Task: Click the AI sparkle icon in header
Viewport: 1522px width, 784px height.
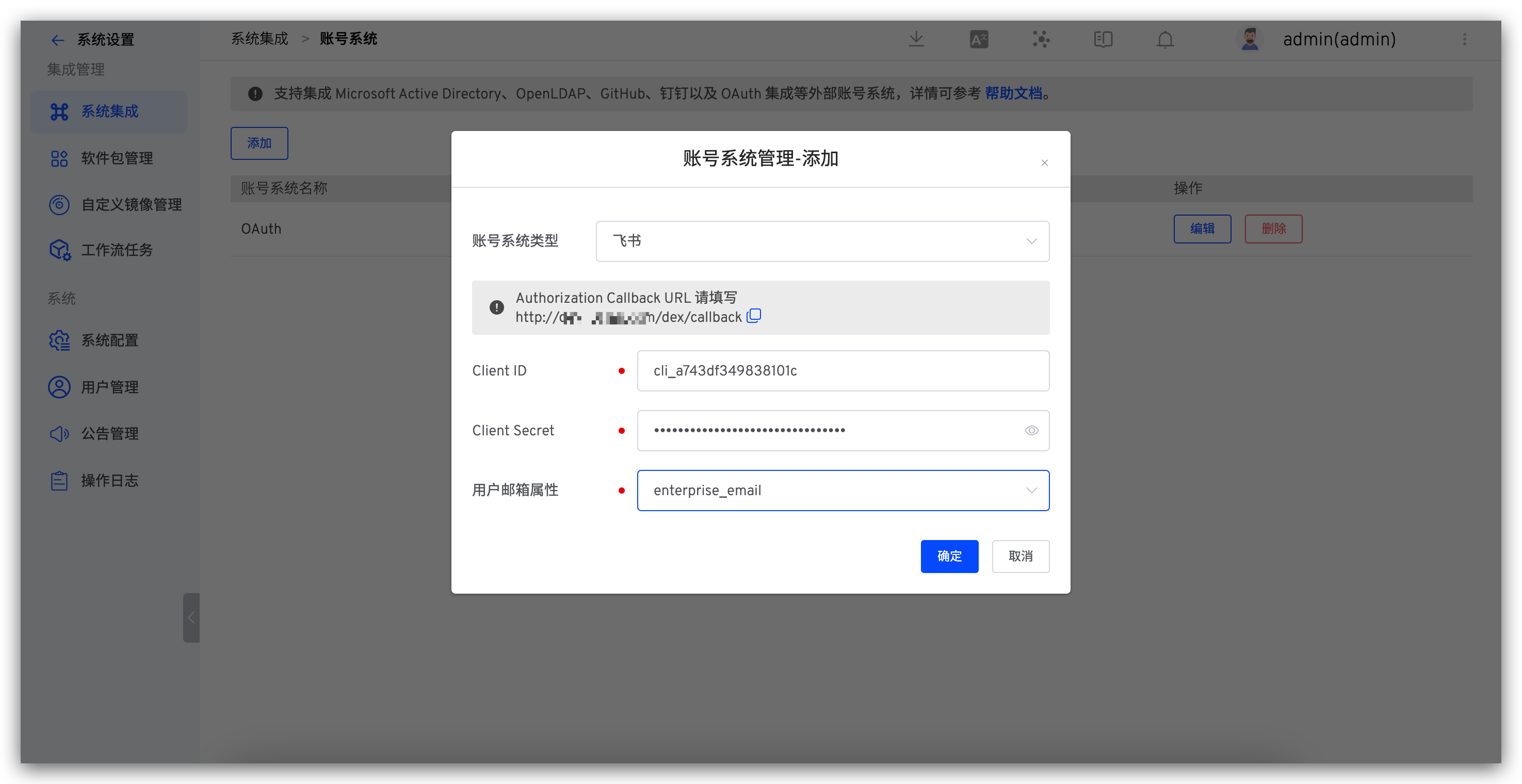Action: click(1041, 40)
